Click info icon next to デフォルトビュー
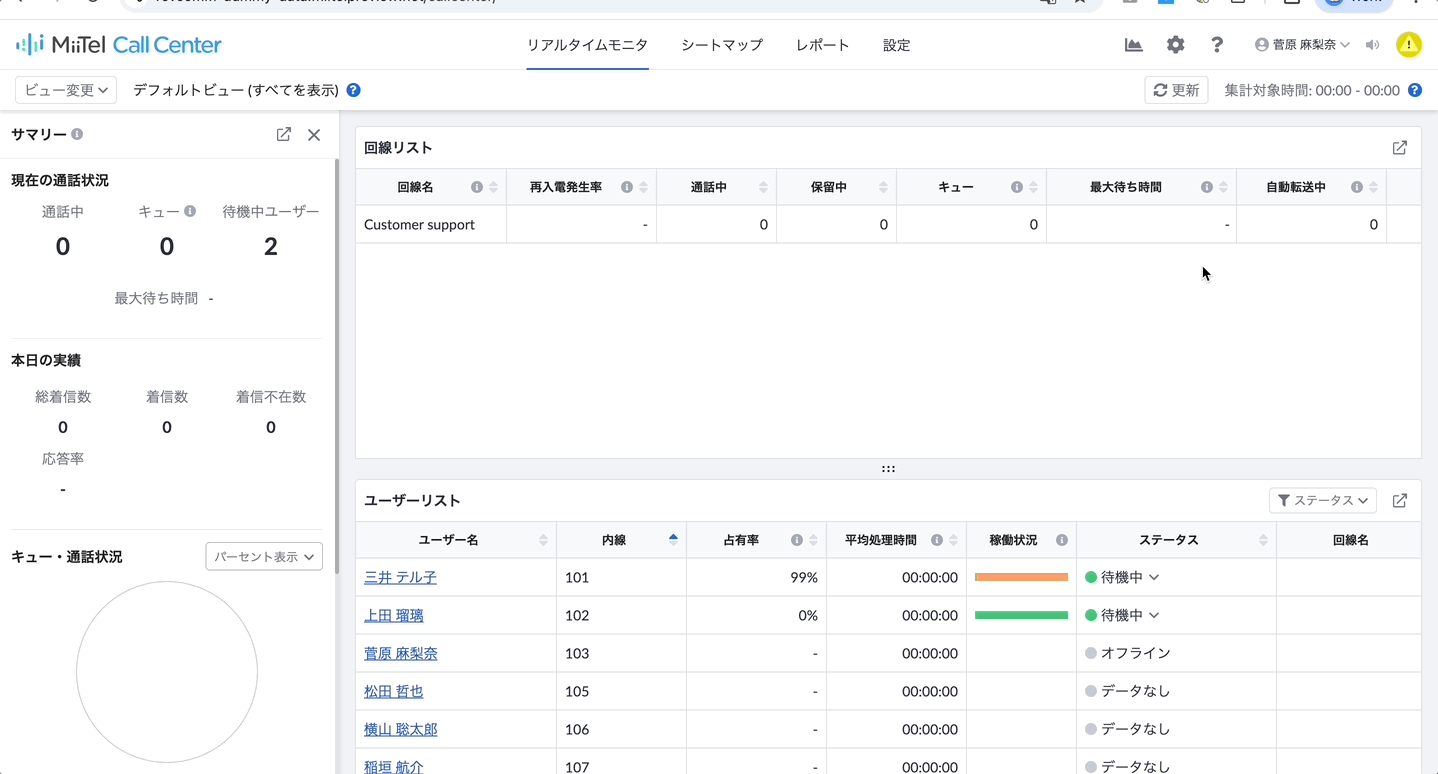This screenshot has height=774, width=1438. click(353, 90)
